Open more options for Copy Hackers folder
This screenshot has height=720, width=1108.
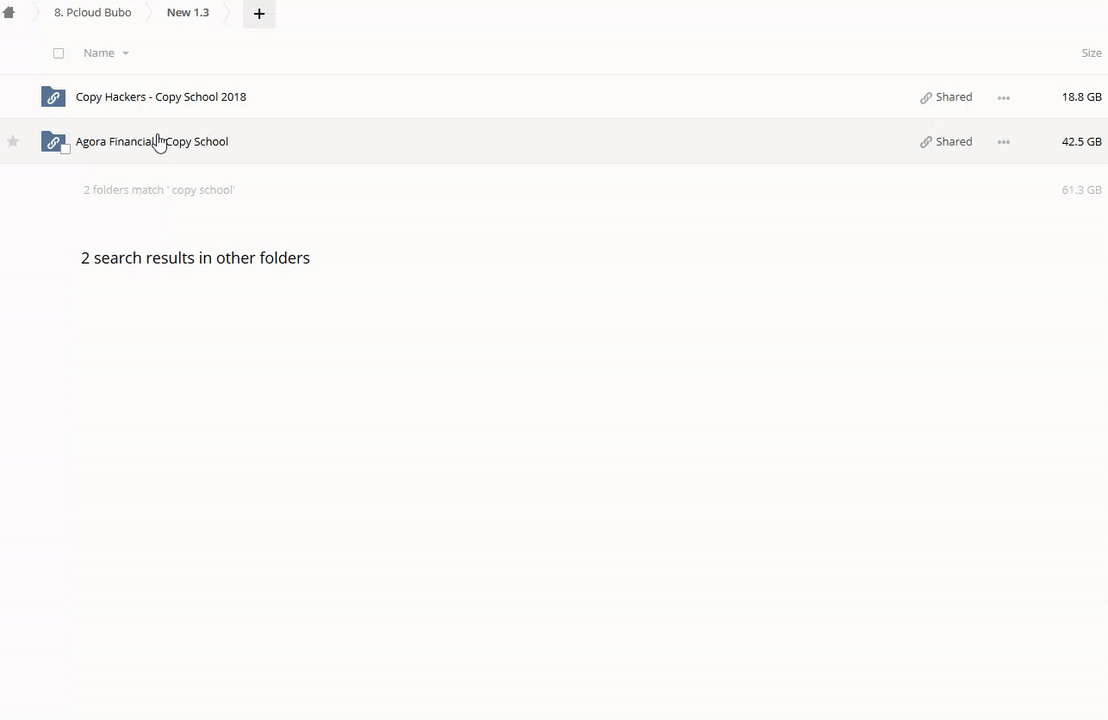tap(1003, 98)
